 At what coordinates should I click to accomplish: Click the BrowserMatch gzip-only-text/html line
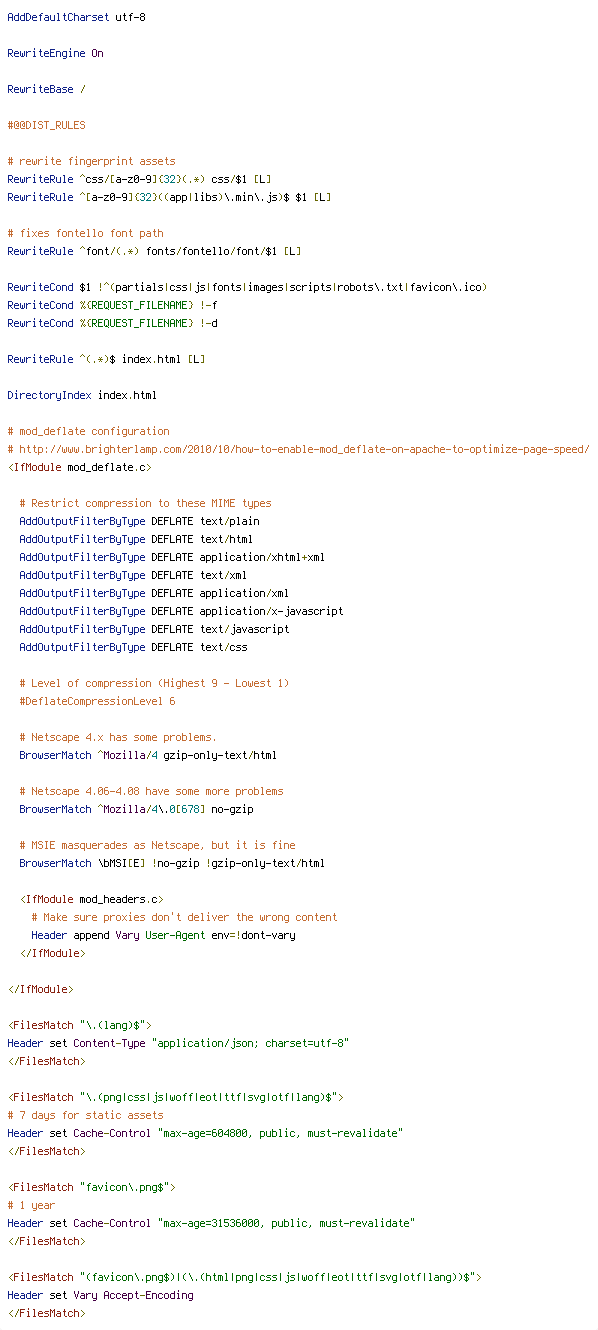pos(148,755)
